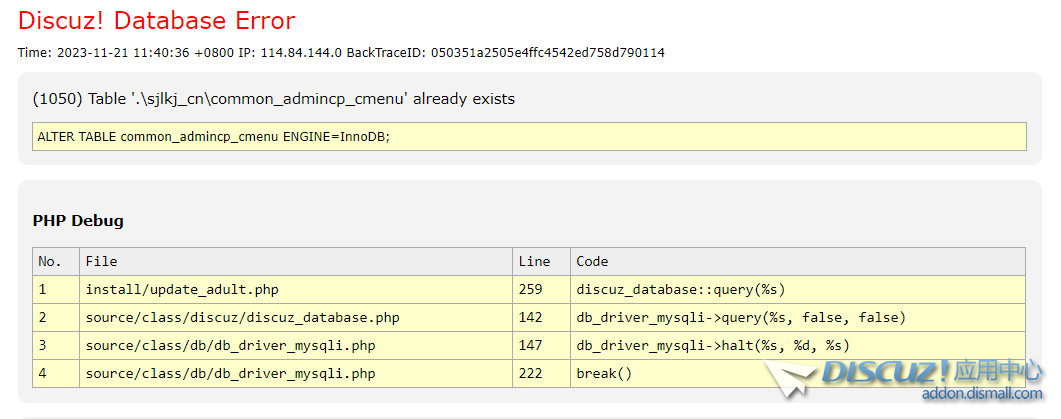Select the install/update_adult.php file cell

182,289
